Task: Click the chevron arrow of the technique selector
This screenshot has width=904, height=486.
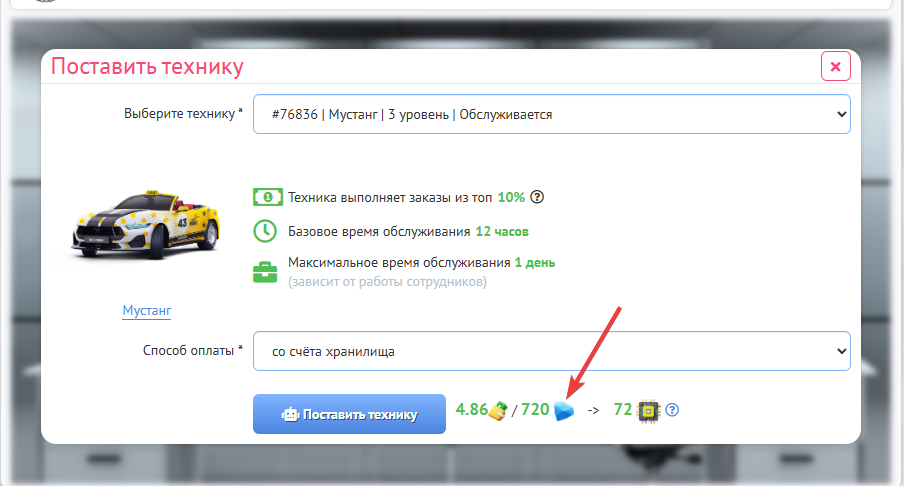Action: (x=841, y=114)
